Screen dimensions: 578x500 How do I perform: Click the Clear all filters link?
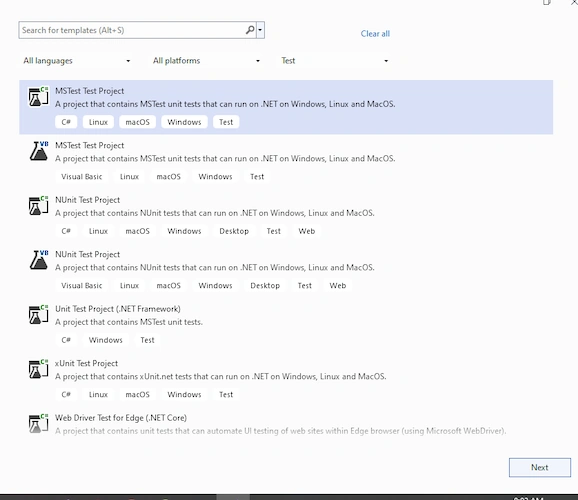click(375, 34)
